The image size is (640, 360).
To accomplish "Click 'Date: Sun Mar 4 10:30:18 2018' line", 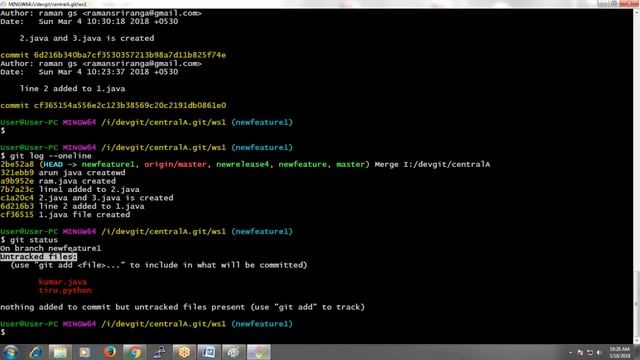I will pos(89,21).
